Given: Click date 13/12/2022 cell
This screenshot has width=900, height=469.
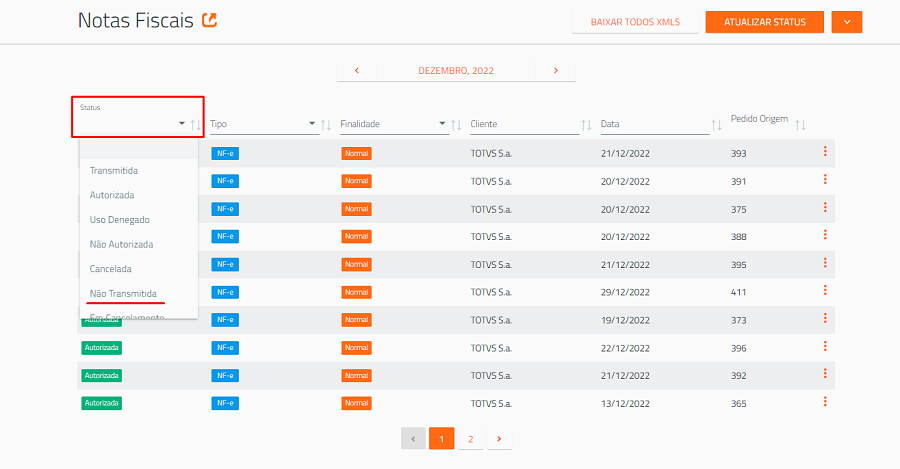Looking at the screenshot, I should (x=625, y=404).
